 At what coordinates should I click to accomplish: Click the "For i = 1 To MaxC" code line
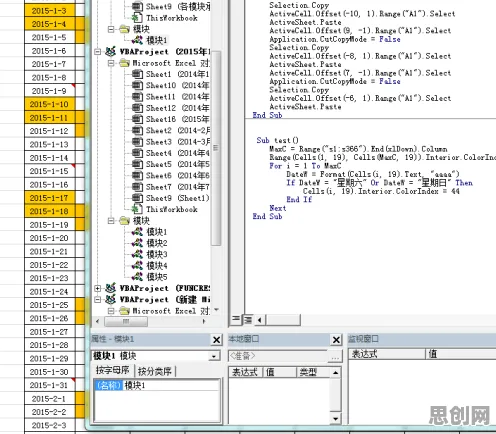click(x=305, y=166)
